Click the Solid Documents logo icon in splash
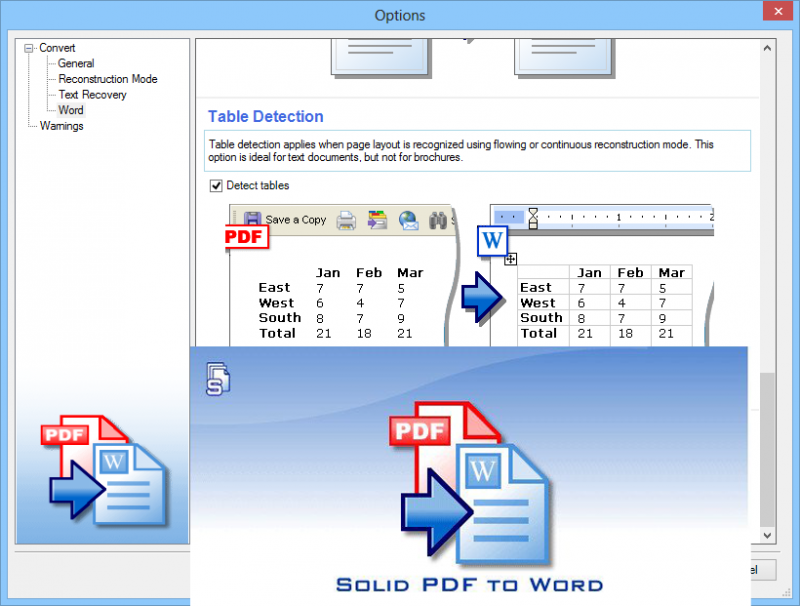The image size is (800, 606). click(218, 379)
